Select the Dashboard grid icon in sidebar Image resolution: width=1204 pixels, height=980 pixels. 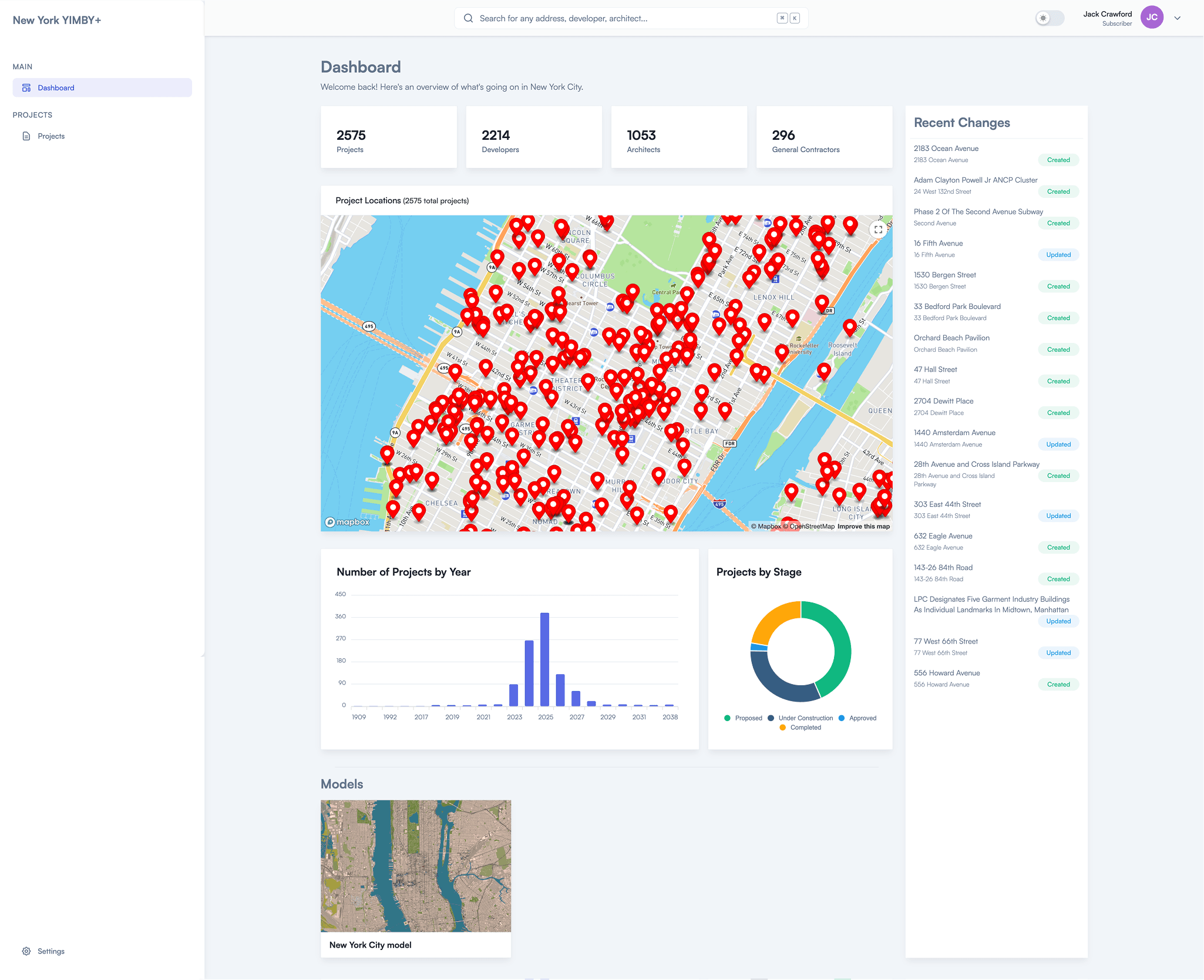tap(26, 87)
